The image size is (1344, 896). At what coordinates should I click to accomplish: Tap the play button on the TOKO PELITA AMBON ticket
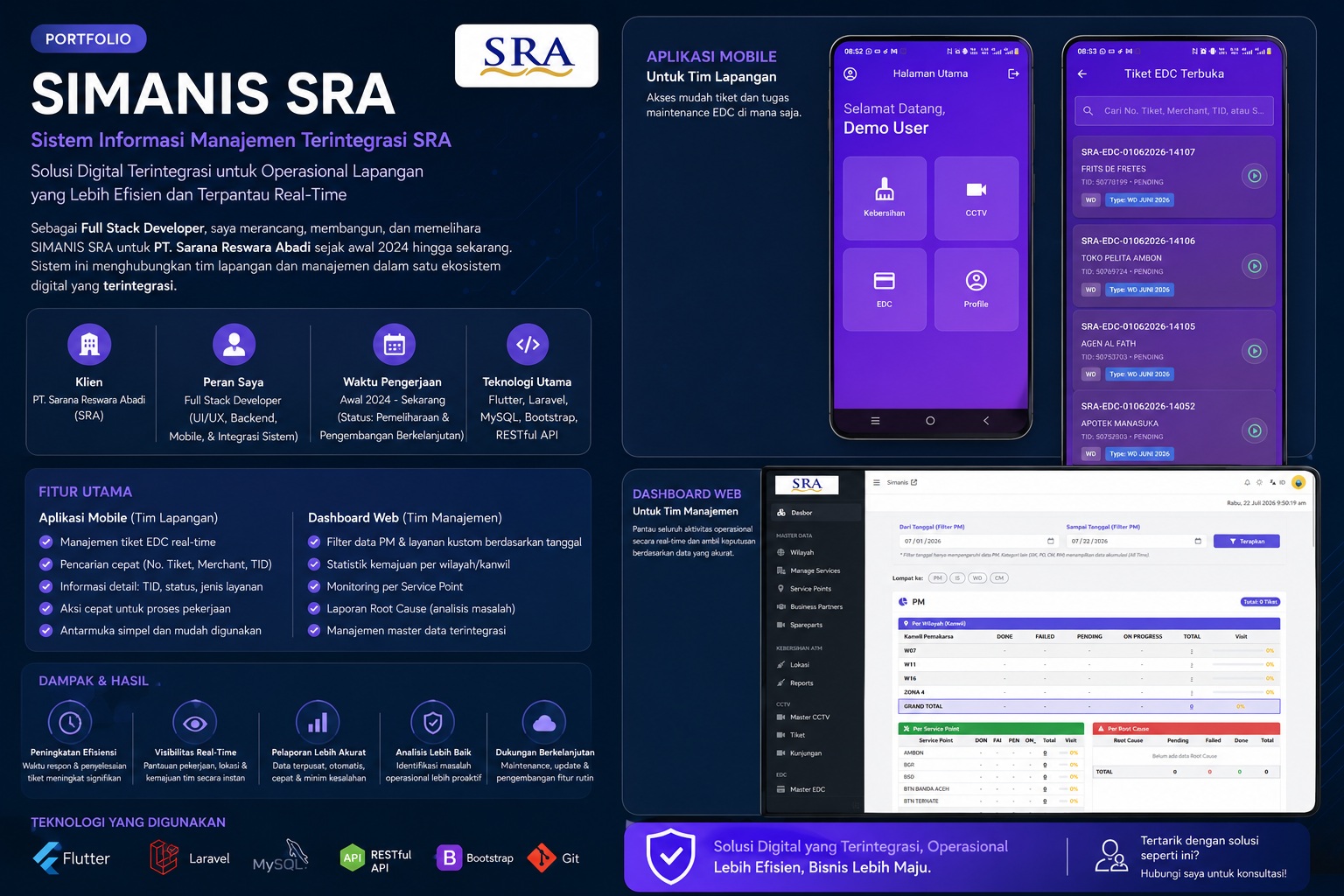1254,266
